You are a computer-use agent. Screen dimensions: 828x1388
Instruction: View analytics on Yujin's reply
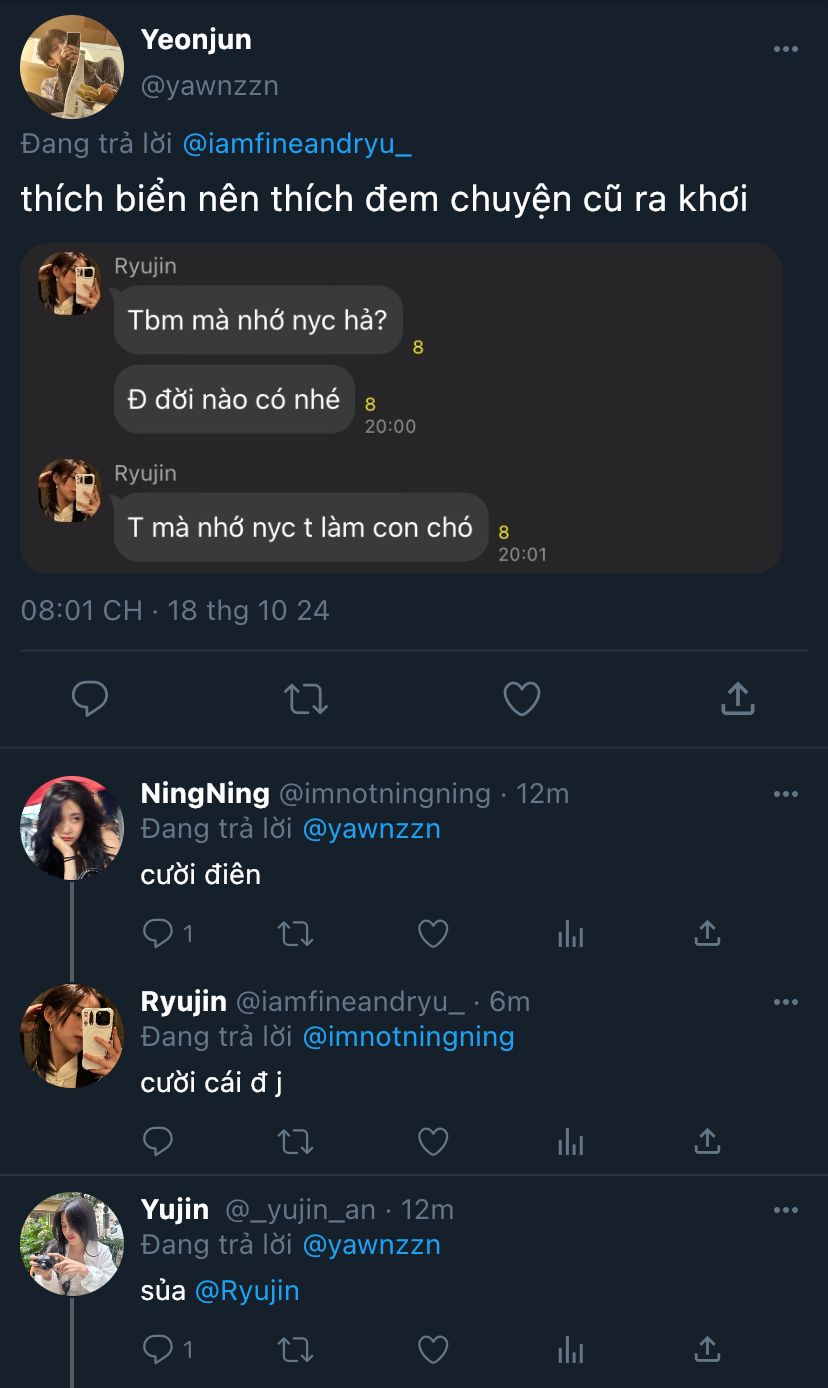click(570, 1350)
